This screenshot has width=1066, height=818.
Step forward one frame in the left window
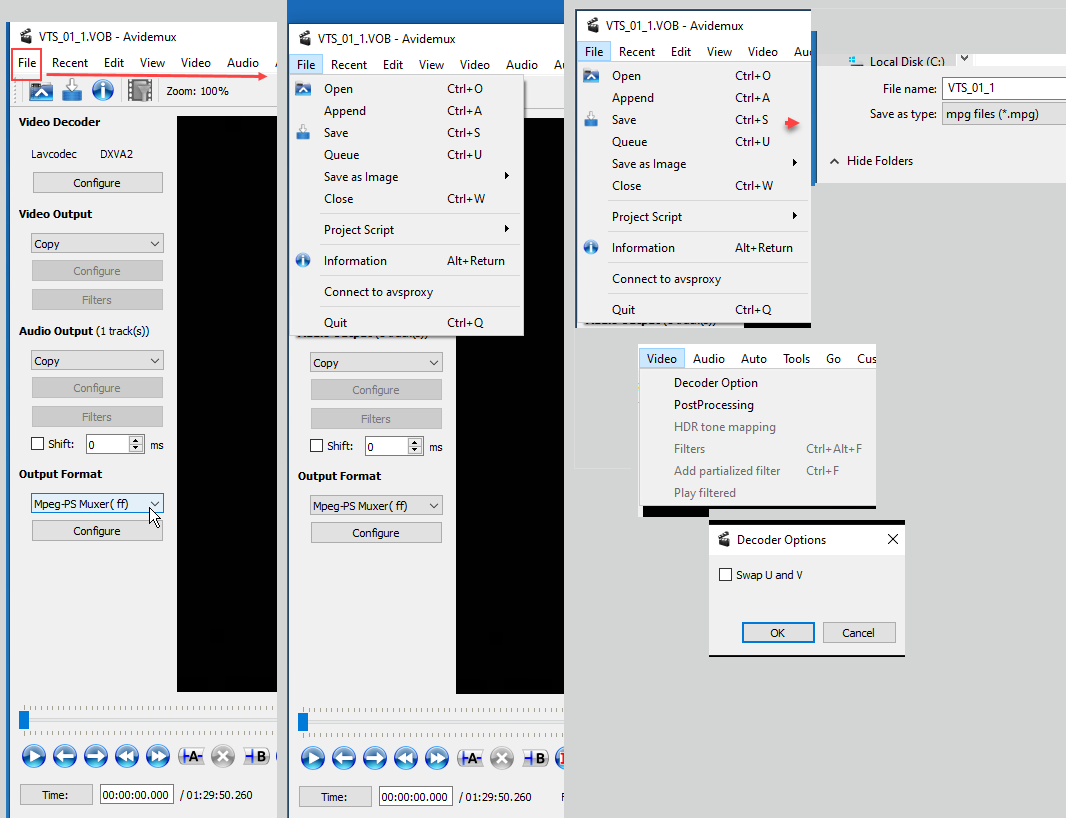pyautogui.click(x=96, y=756)
